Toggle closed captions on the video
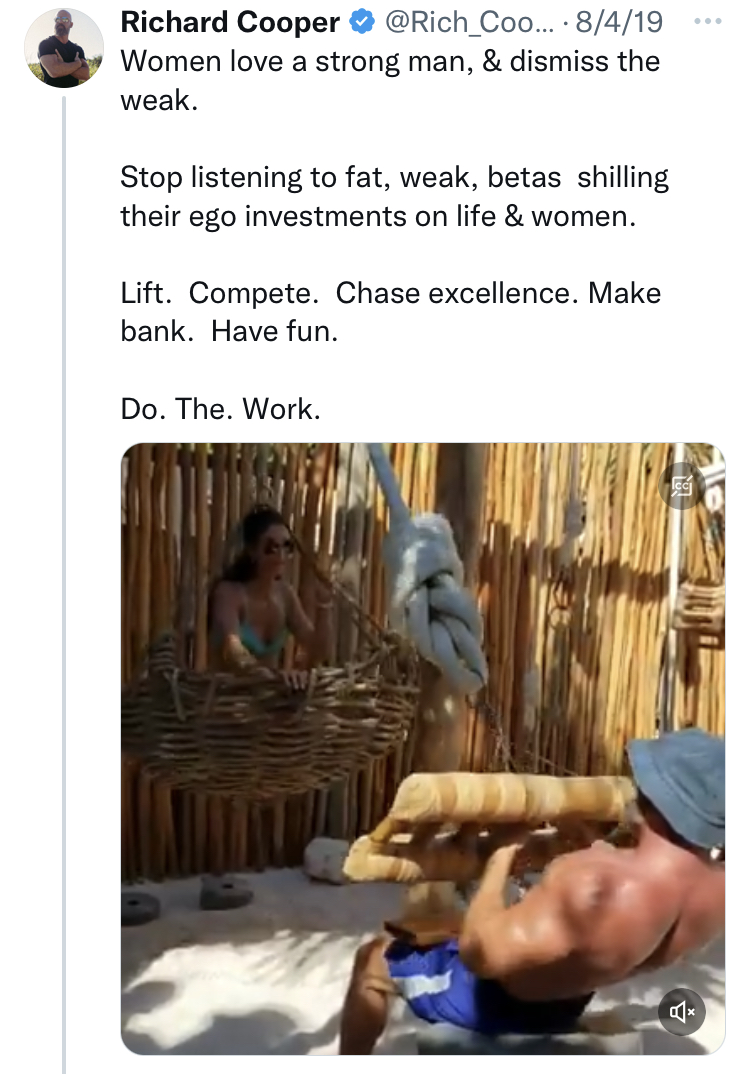This screenshot has width=750, height=1074. [683, 487]
